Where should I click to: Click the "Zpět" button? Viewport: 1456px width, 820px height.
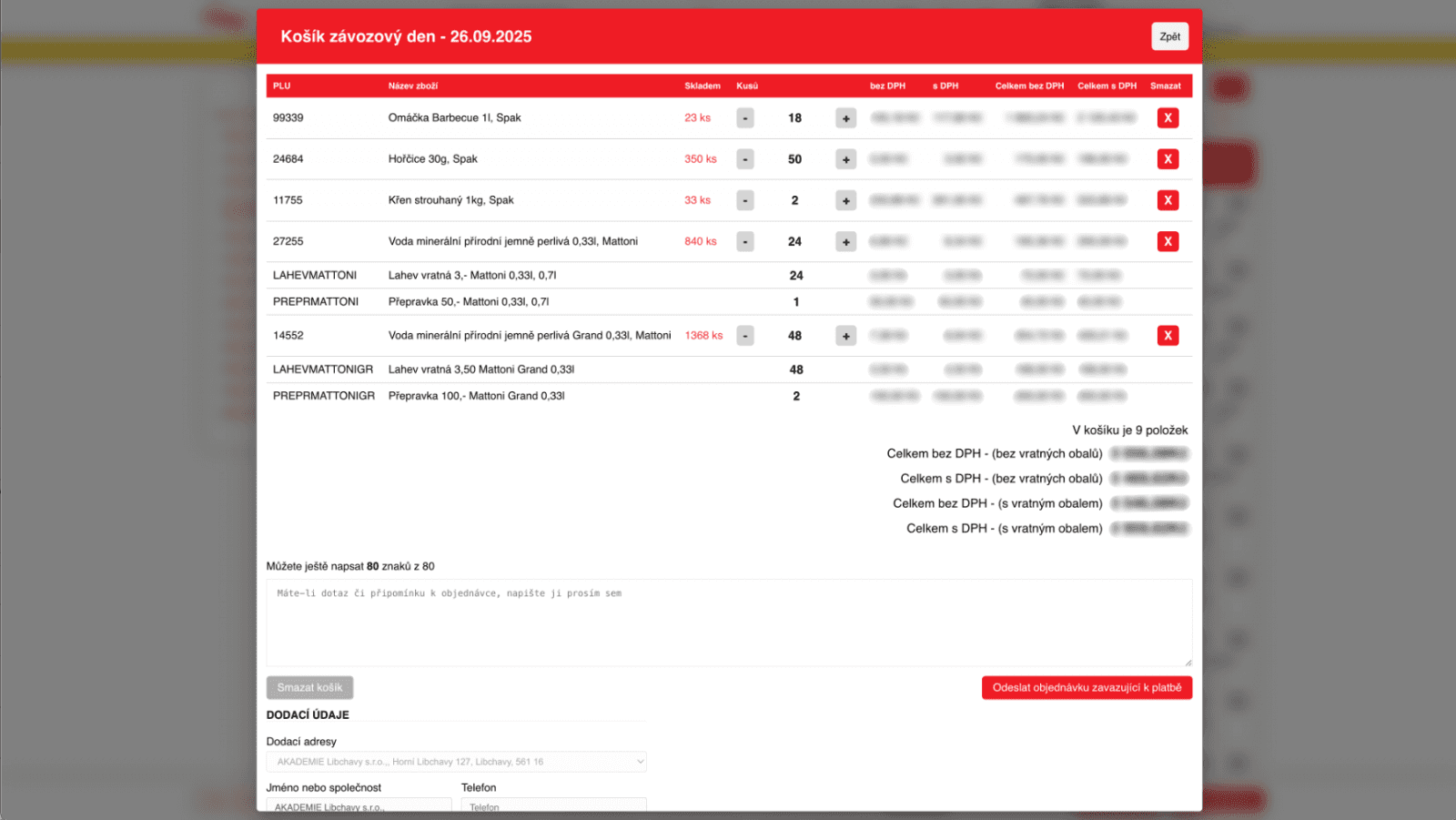coord(1169,36)
